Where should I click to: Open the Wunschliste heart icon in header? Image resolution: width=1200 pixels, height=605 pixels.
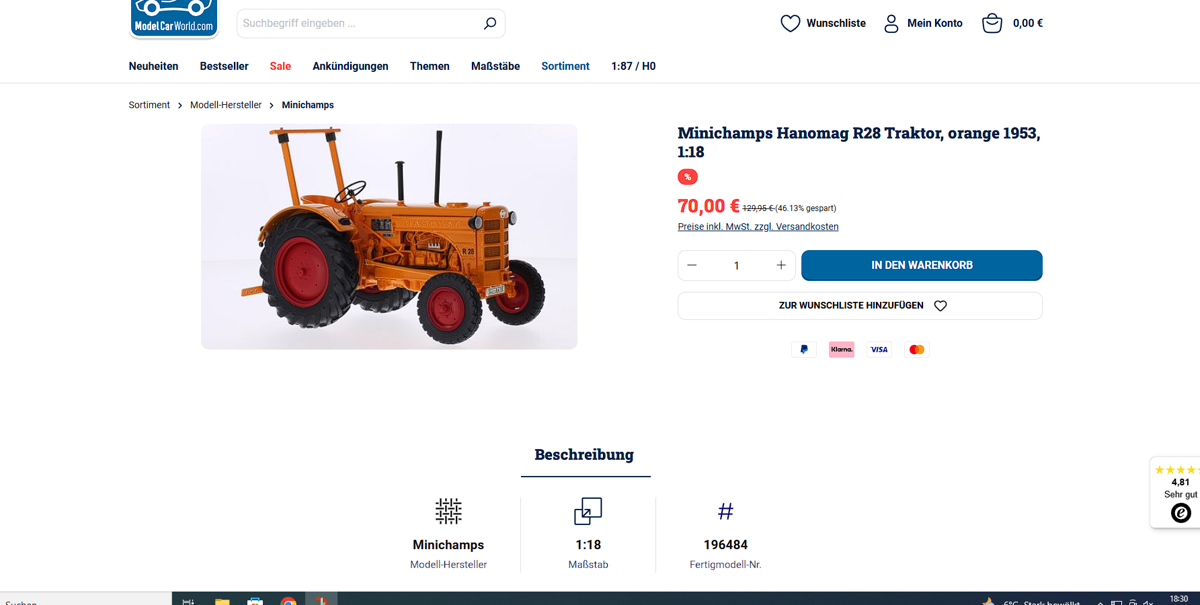[790, 23]
